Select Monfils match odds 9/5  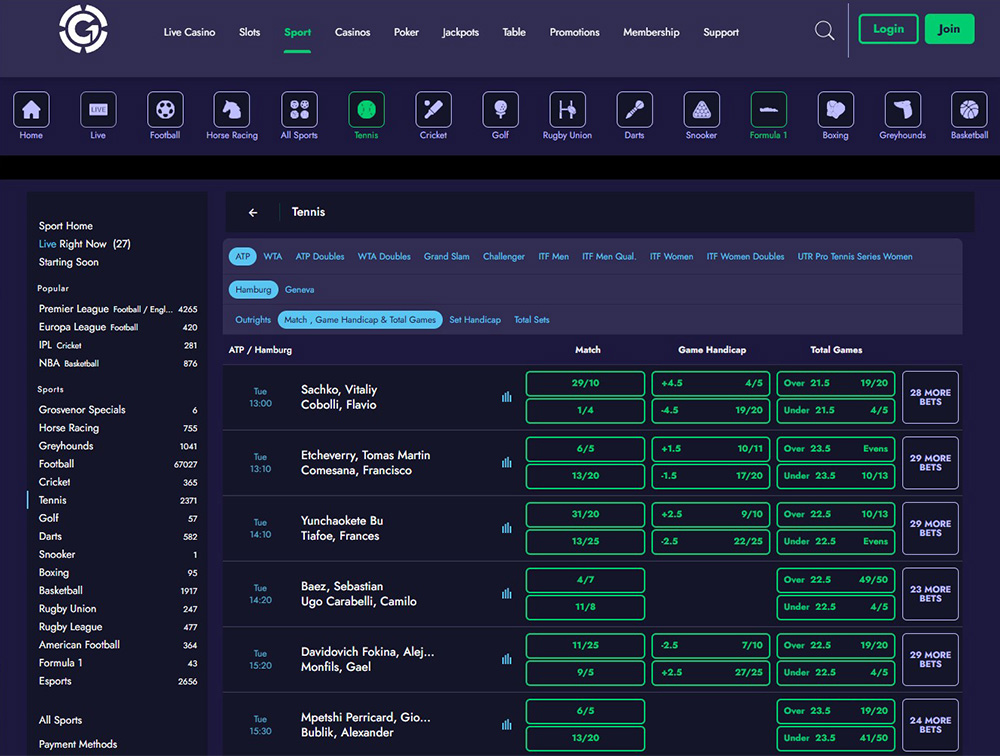(x=585, y=672)
